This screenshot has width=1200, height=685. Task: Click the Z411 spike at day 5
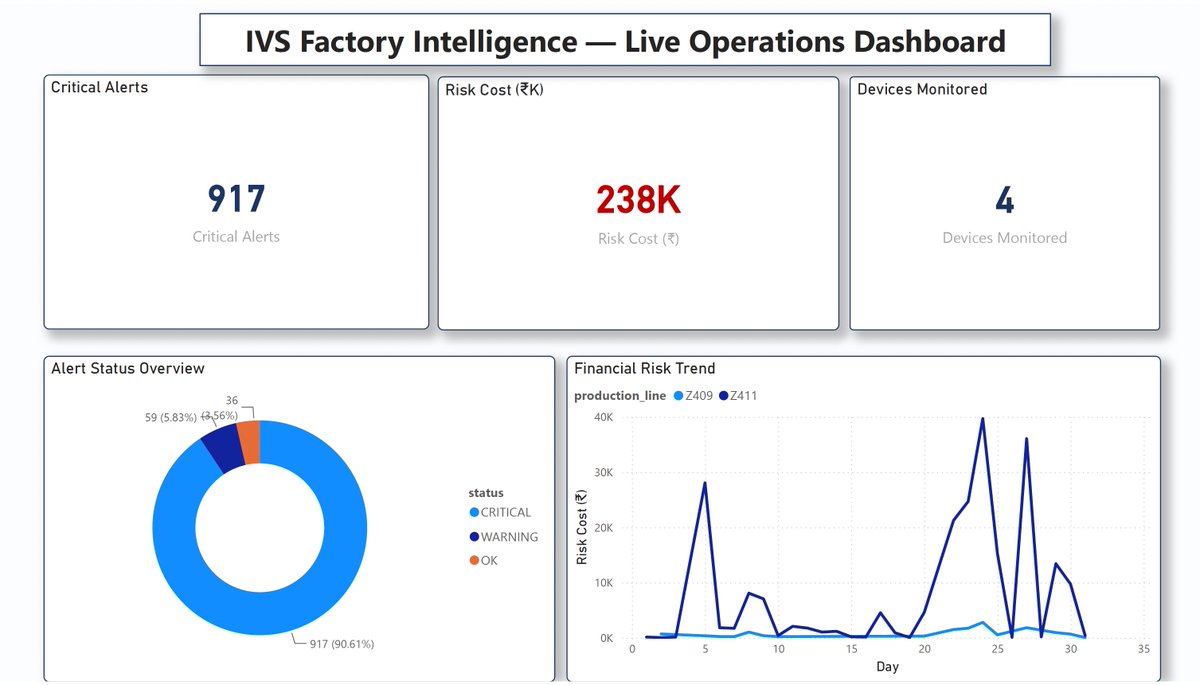705,483
